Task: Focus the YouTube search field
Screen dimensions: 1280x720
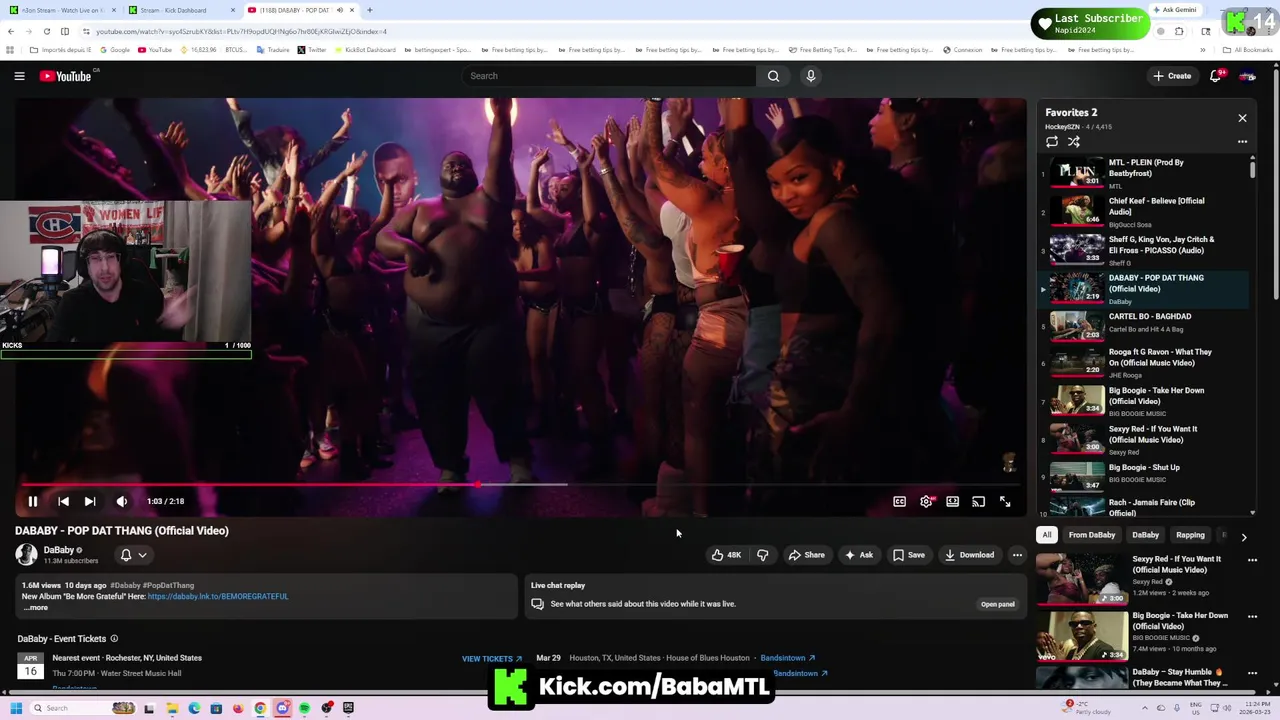Action: click(609, 76)
